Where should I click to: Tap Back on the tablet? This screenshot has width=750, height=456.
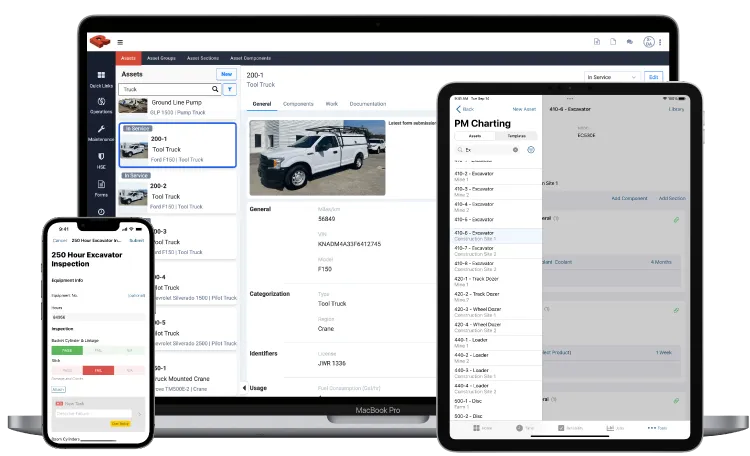(x=464, y=109)
